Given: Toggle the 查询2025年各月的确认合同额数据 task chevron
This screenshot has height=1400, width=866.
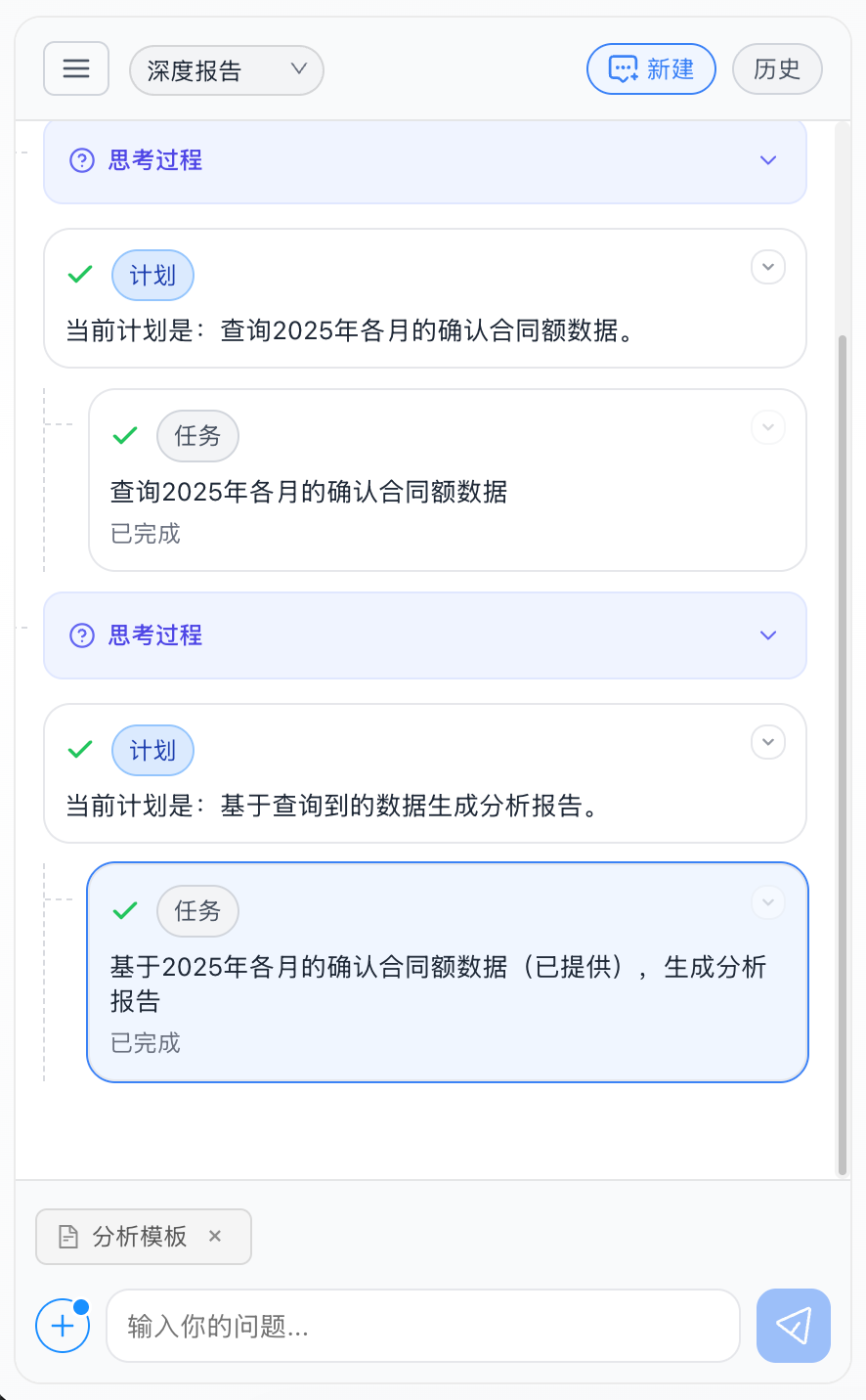Looking at the screenshot, I should tap(768, 427).
